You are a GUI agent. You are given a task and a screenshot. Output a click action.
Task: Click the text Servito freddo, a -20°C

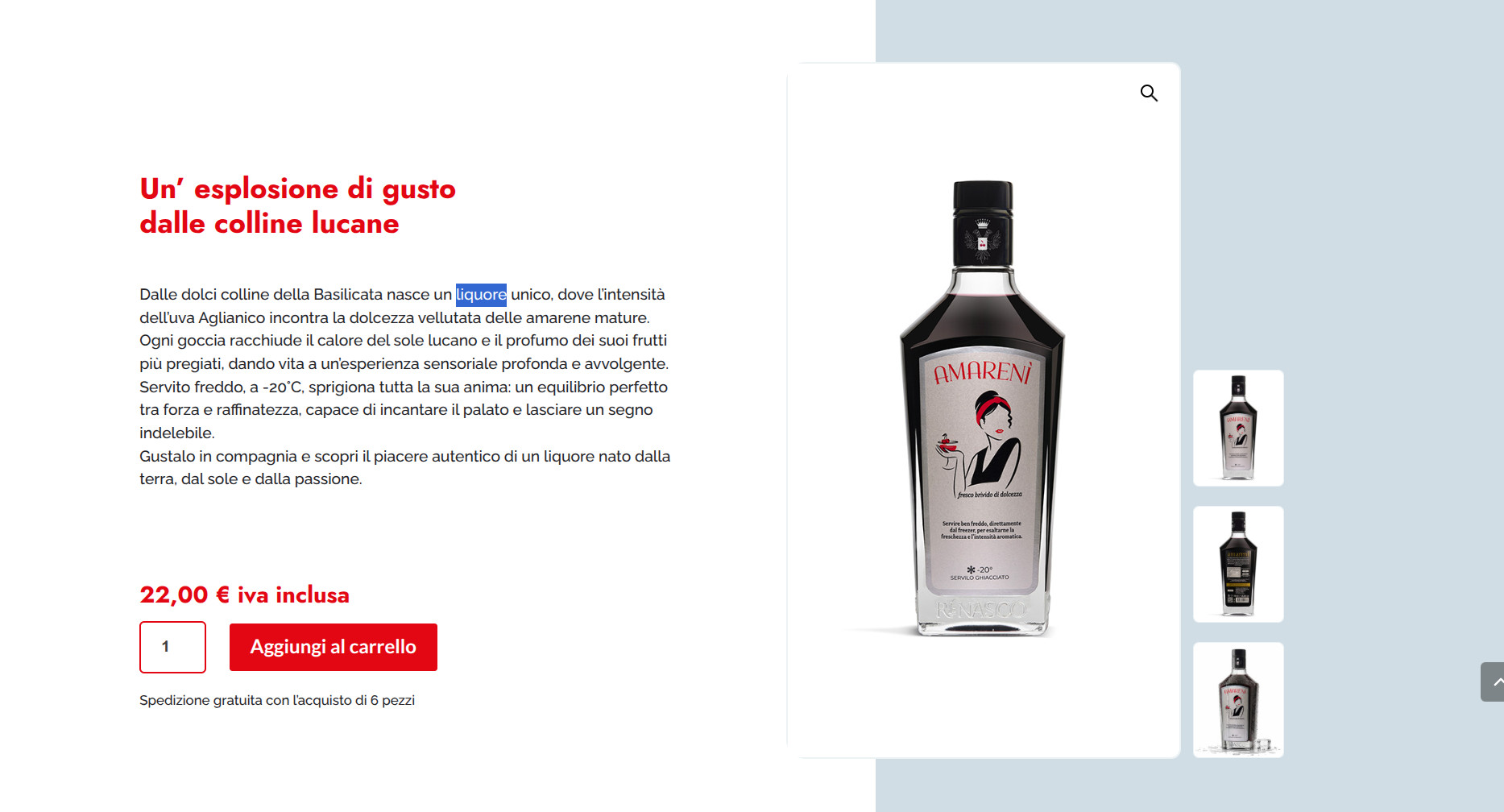tap(222, 387)
